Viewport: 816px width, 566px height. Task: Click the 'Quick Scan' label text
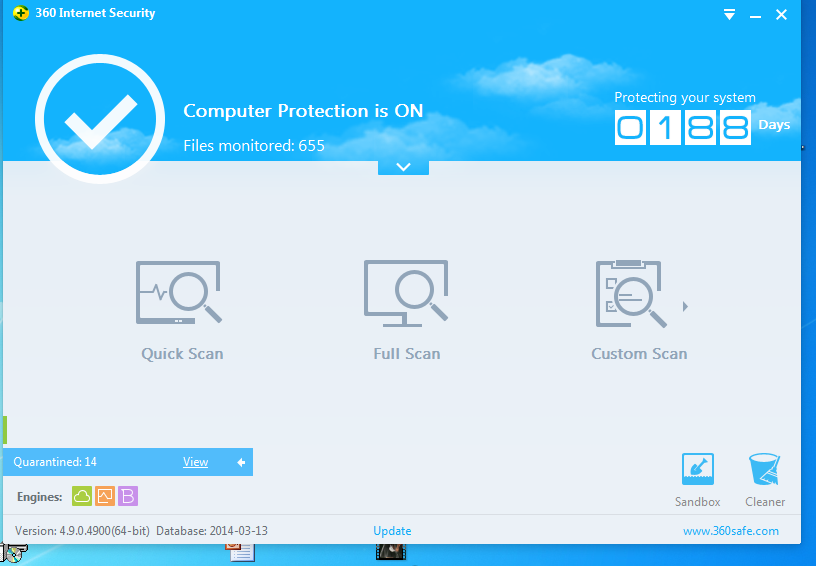pos(182,354)
